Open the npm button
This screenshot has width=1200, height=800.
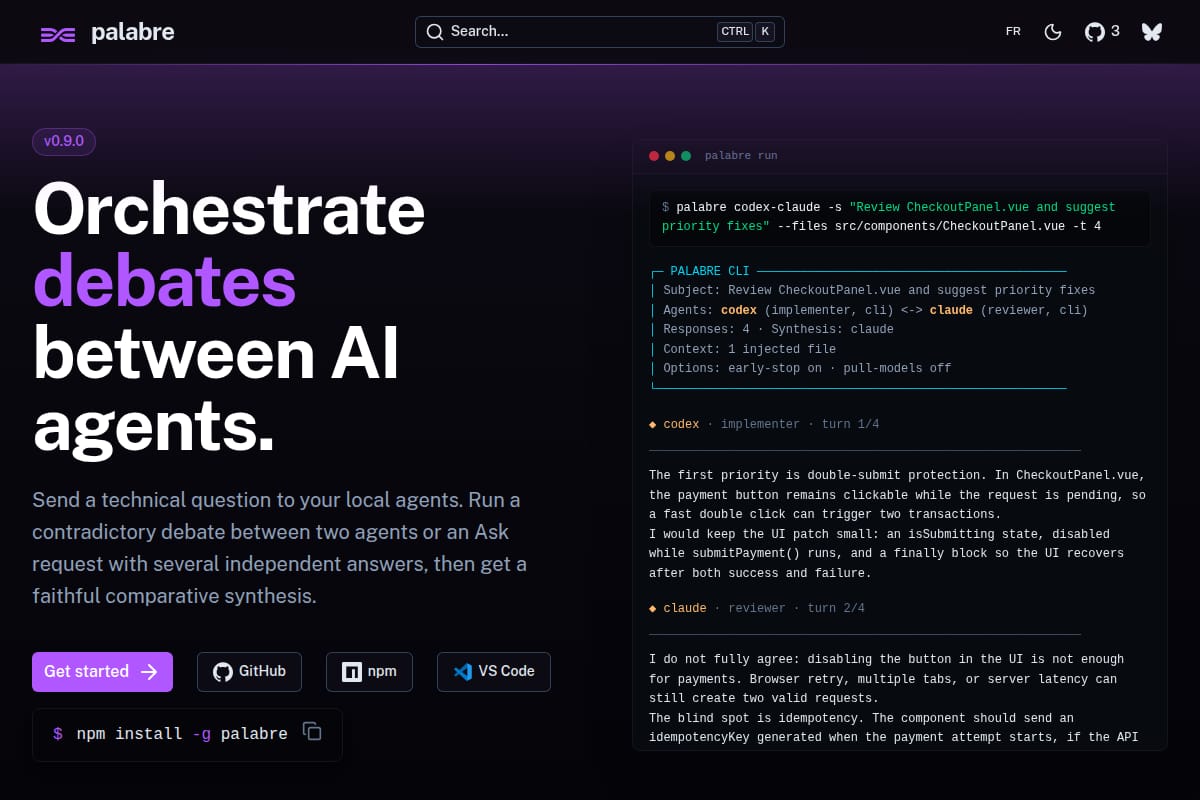tap(369, 672)
